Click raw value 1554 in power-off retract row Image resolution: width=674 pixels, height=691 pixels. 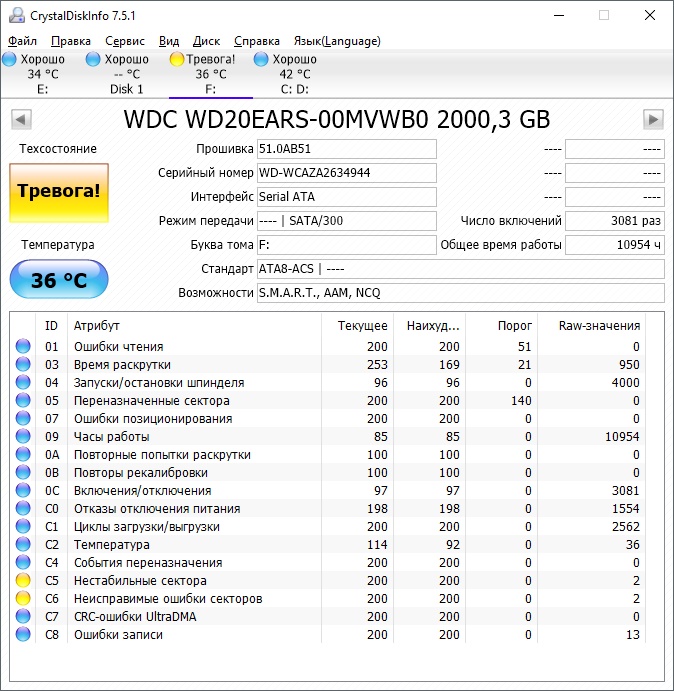(x=626, y=509)
